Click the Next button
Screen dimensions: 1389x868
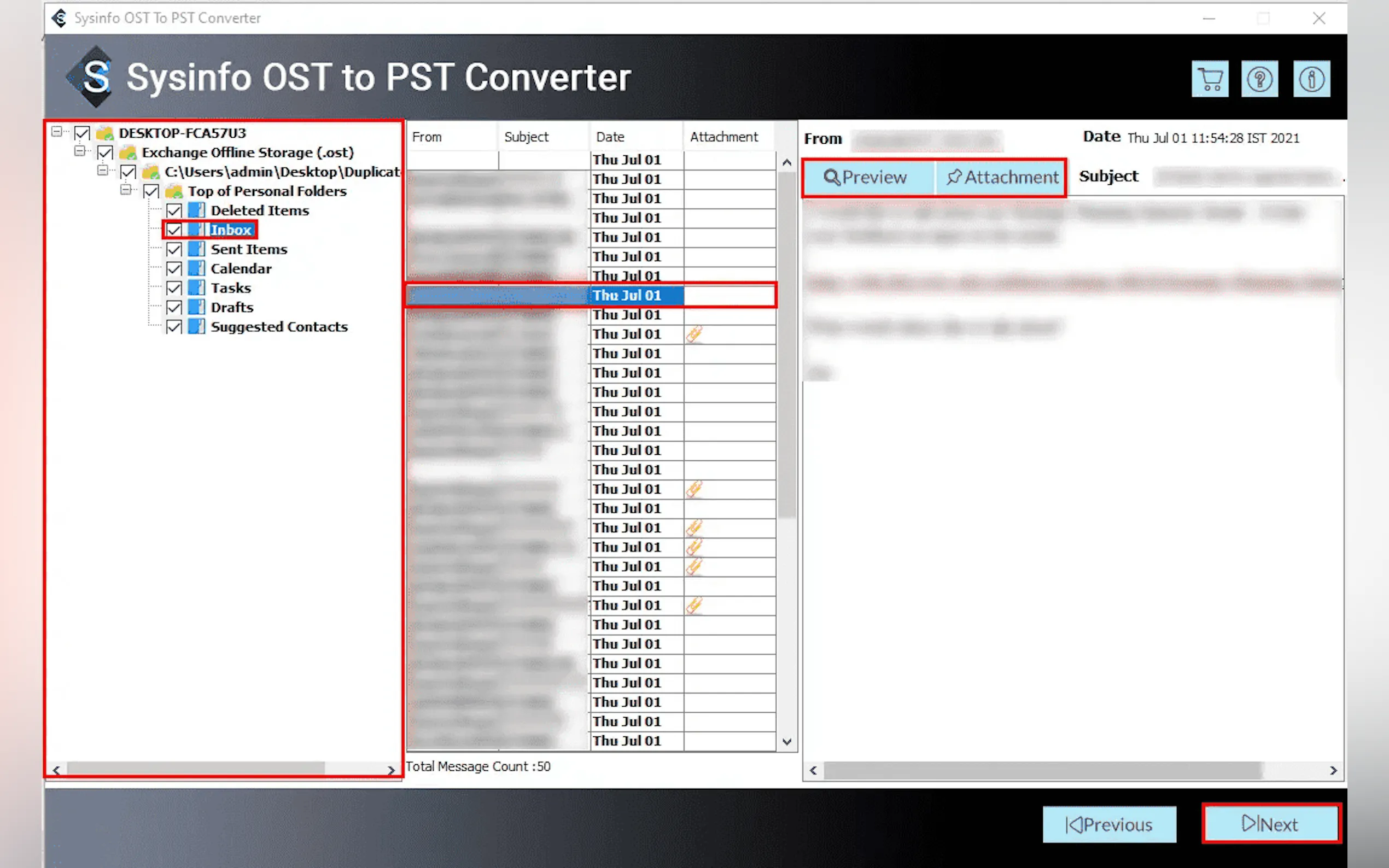pos(1270,824)
